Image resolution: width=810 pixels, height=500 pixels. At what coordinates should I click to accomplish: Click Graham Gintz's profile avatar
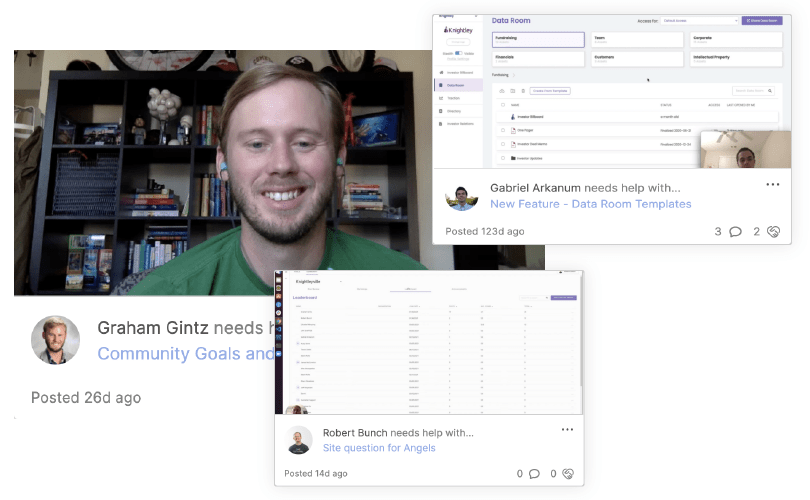coord(55,340)
